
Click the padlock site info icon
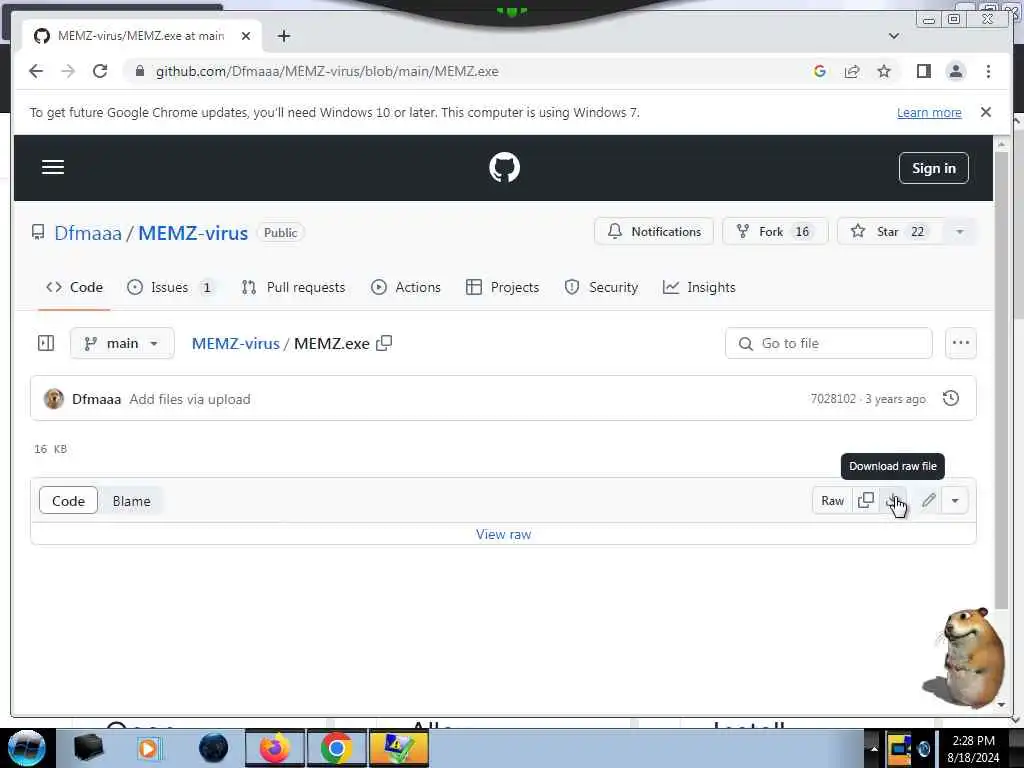coord(139,71)
